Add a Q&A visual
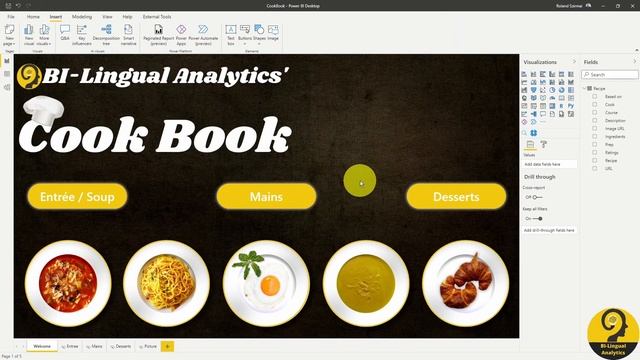 point(65,33)
